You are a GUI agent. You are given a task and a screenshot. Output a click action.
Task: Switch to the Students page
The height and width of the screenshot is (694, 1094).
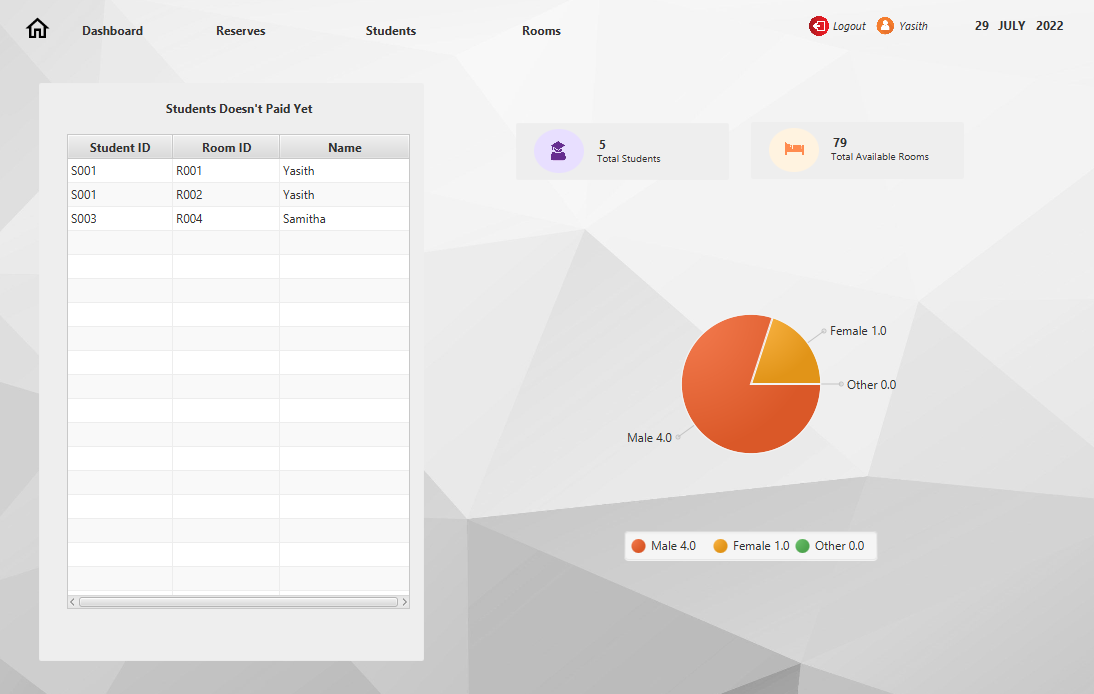(x=390, y=30)
